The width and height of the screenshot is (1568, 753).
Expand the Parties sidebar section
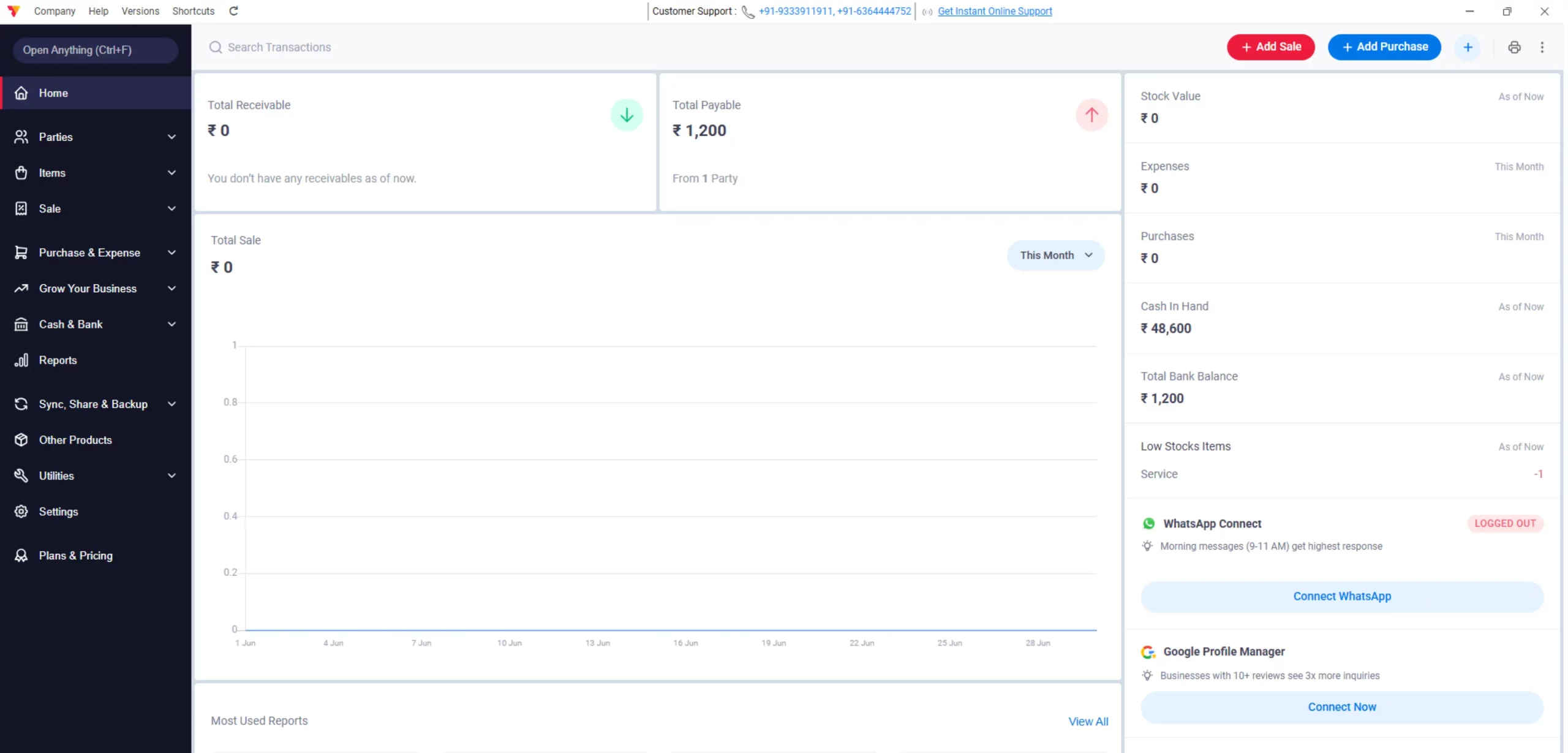coord(96,137)
